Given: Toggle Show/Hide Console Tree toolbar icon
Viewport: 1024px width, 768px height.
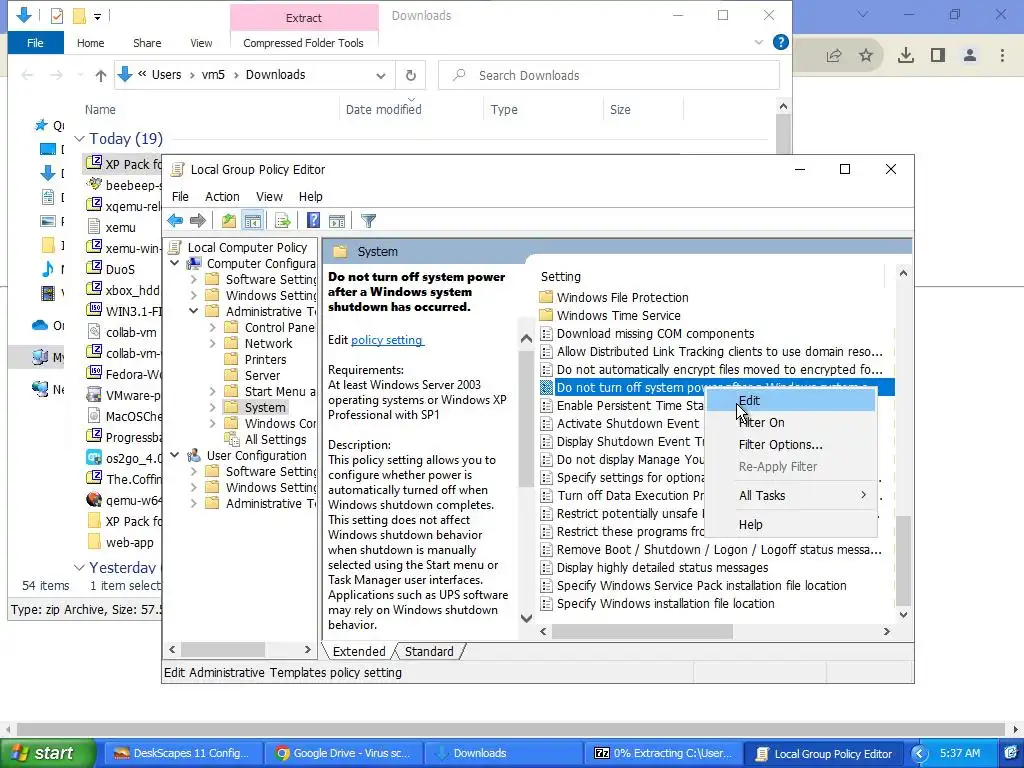Looking at the screenshot, I should pos(252,221).
